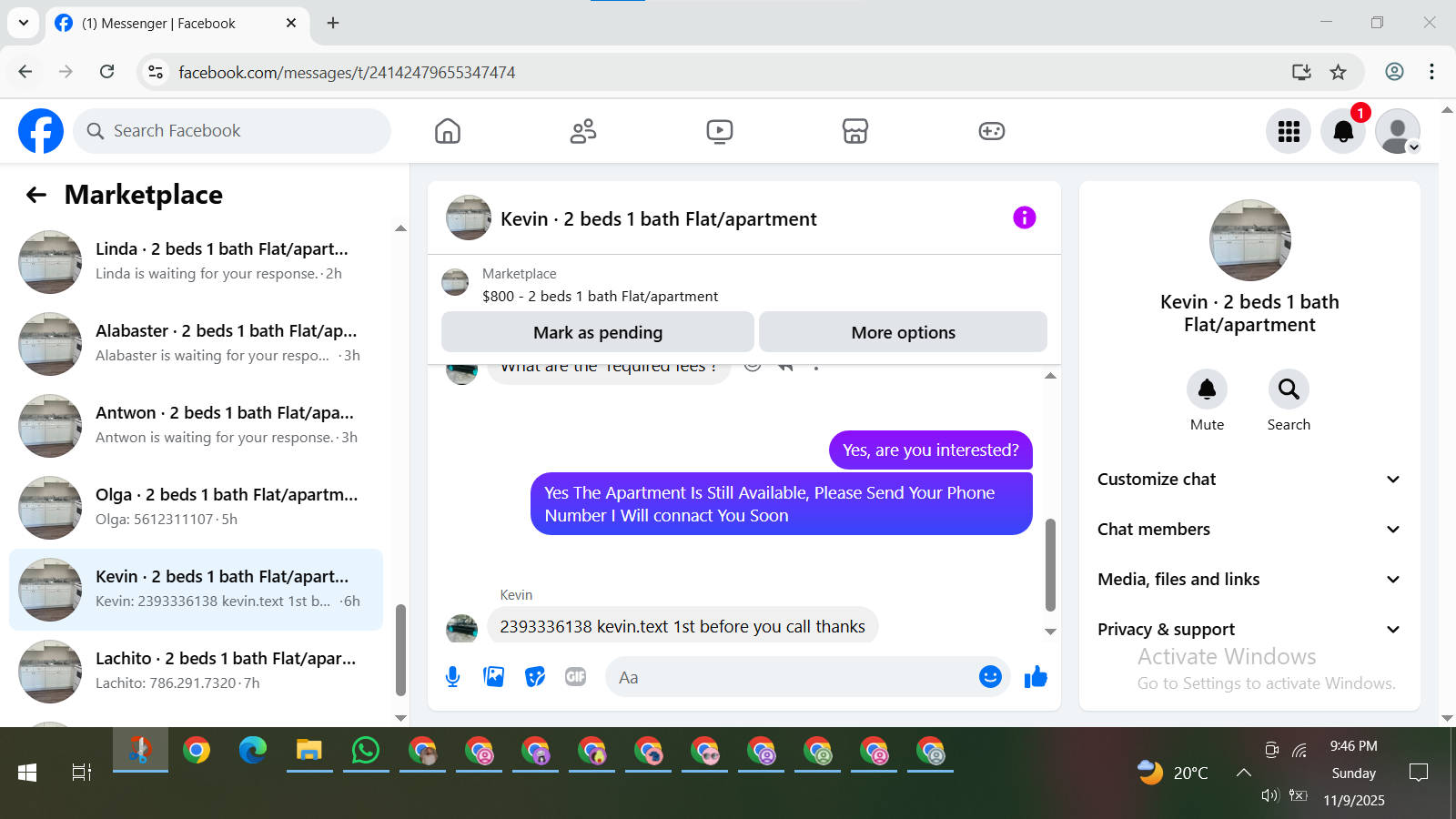Click Kevin's profile picture in right panel
The image size is (1456, 819).
click(x=1249, y=240)
